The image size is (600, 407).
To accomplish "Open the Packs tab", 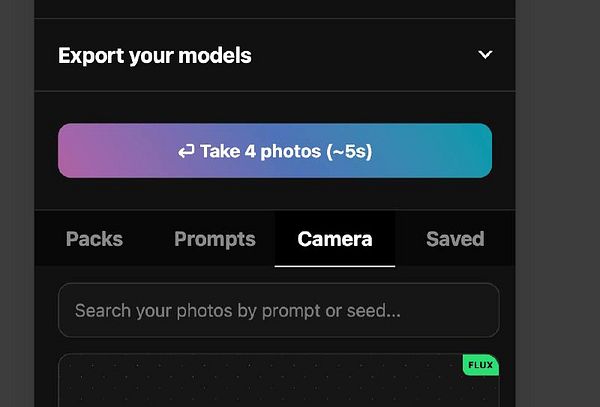I will 94,239.
